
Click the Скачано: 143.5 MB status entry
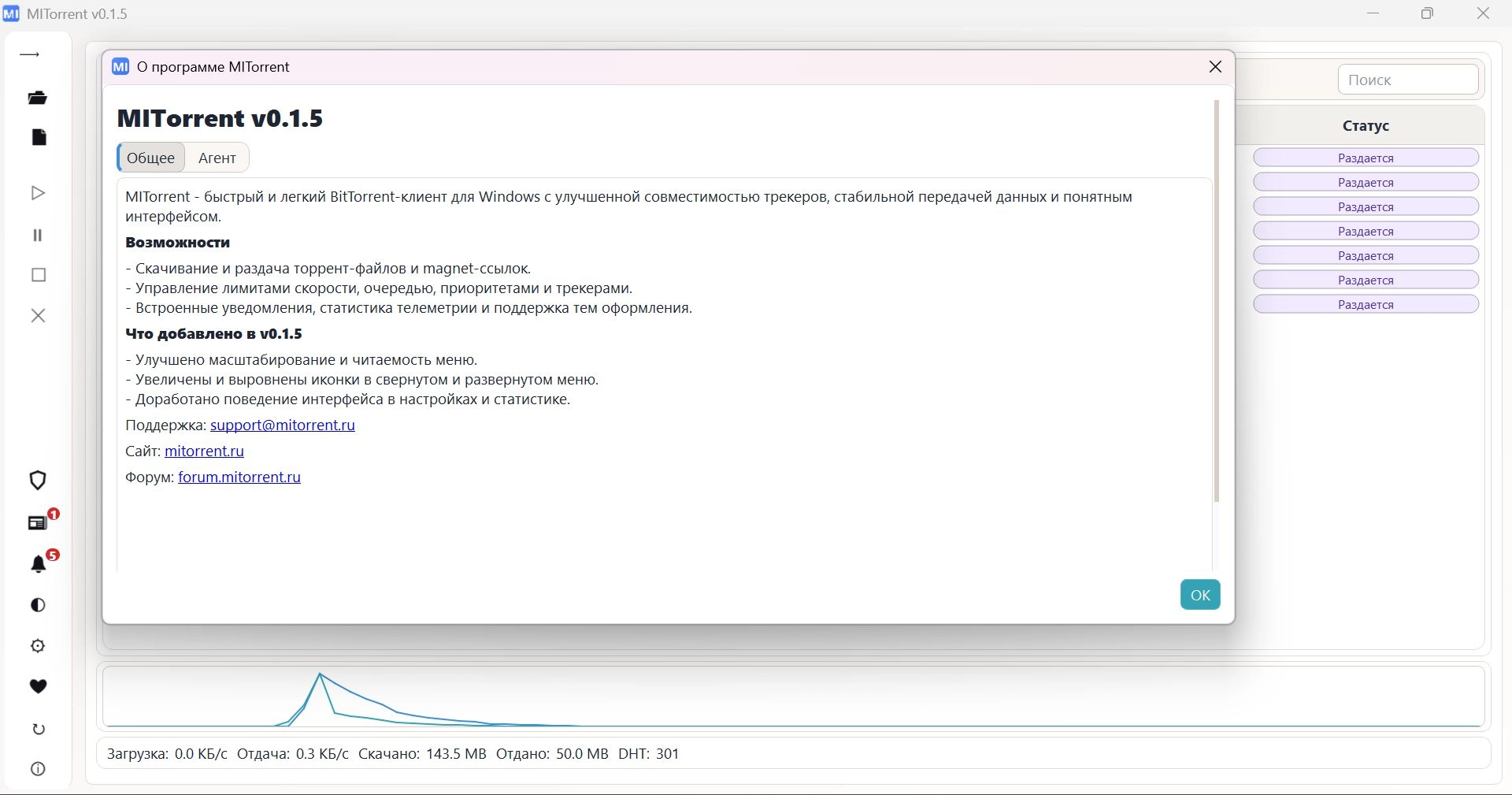point(422,754)
